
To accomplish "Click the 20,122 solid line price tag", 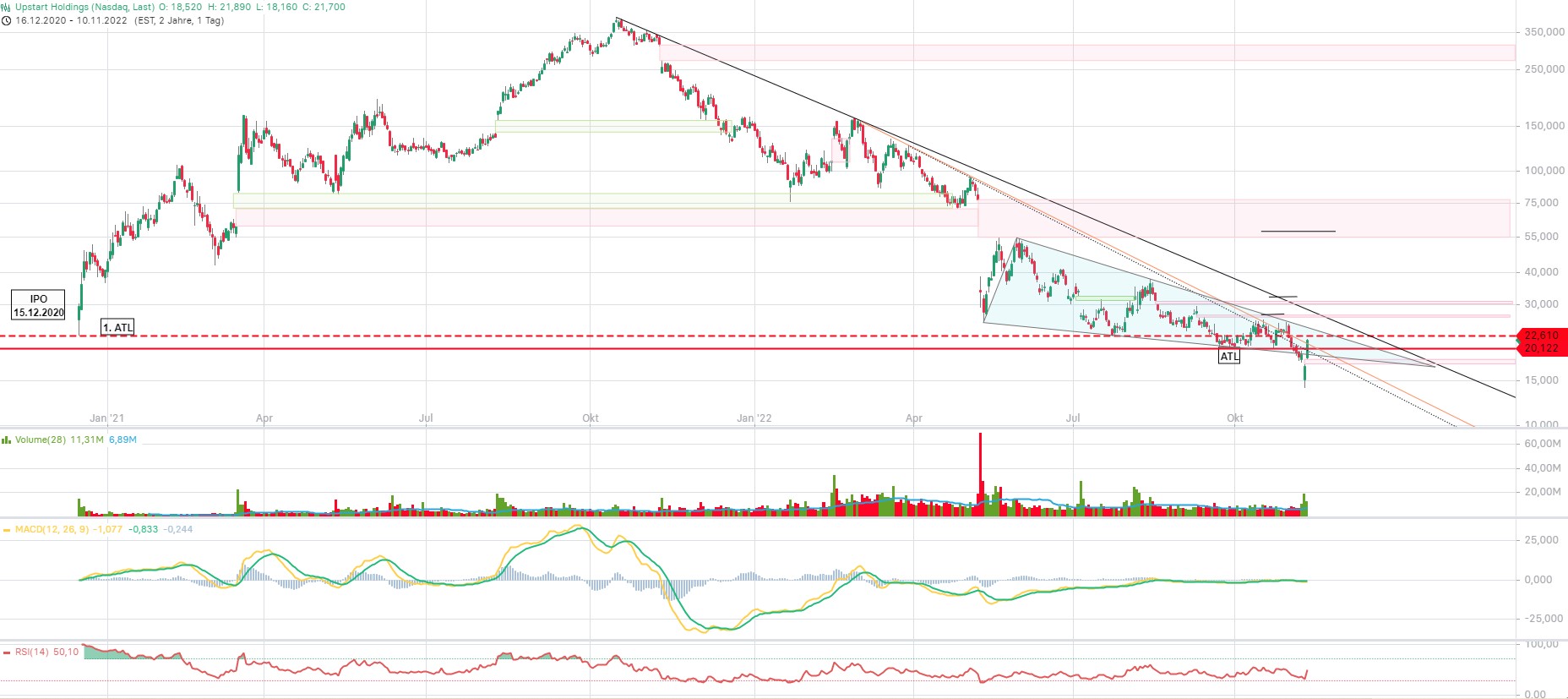I will click(1541, 348).
